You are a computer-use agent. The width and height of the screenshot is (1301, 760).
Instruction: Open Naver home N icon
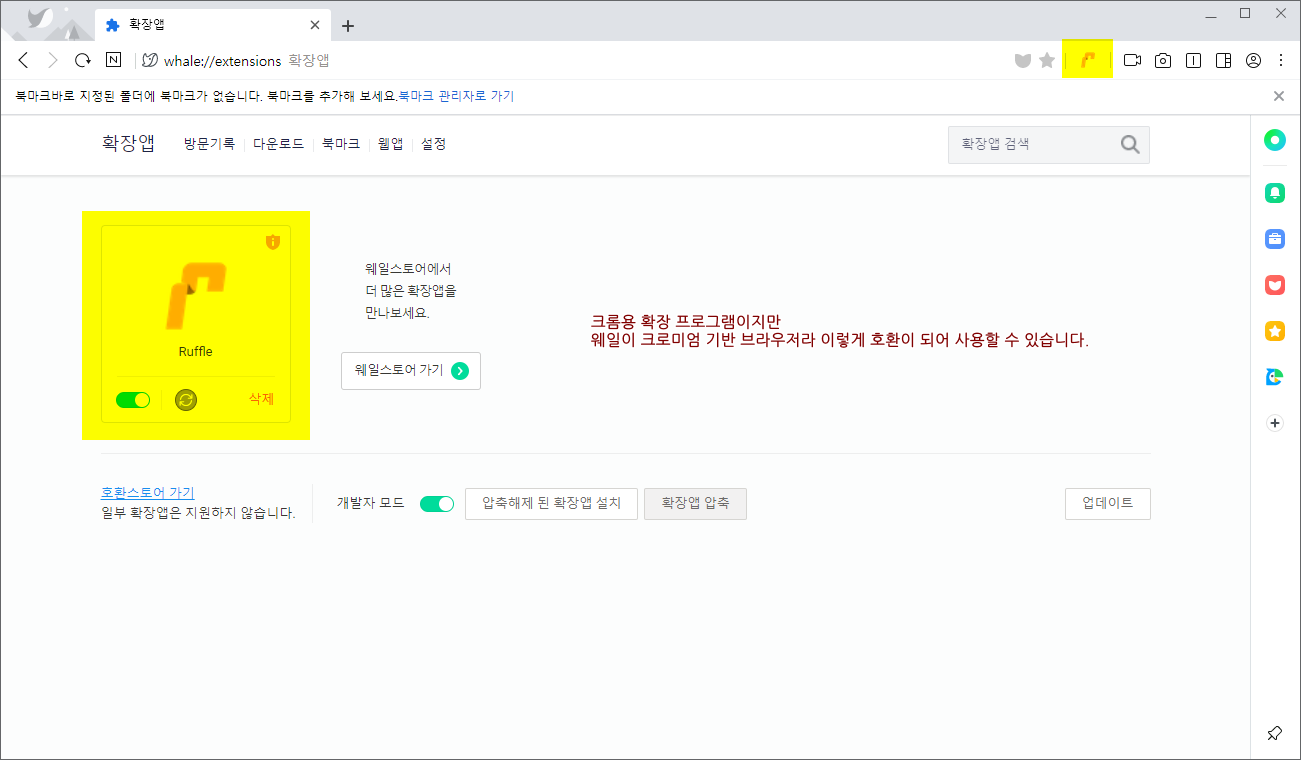(x=114, y=60)
